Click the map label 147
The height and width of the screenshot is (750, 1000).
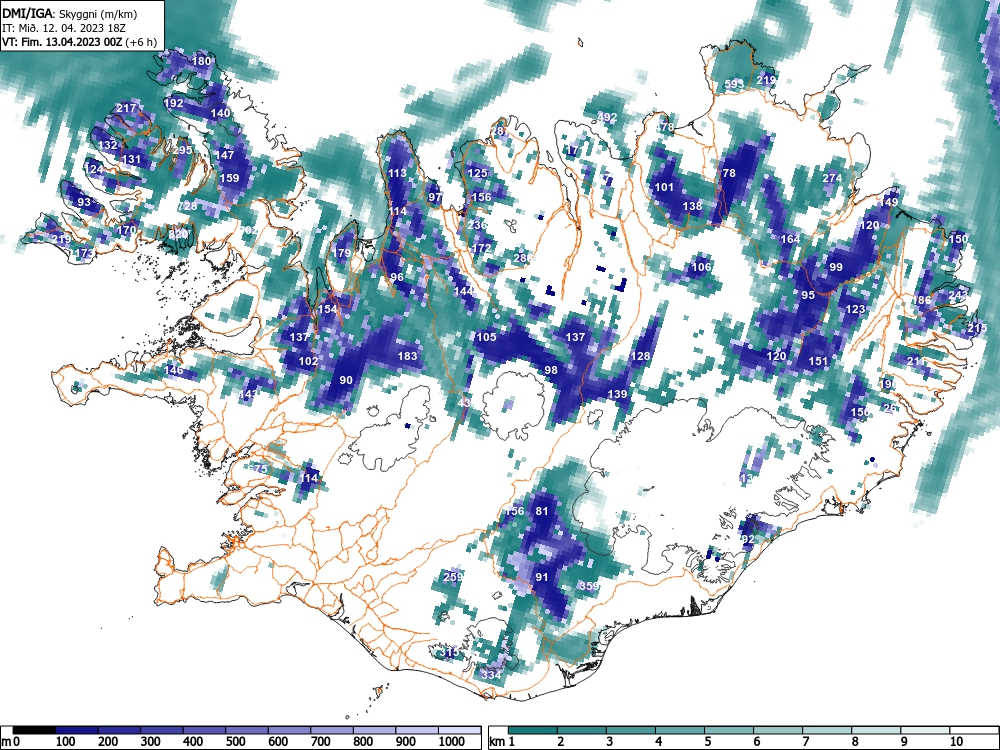pos(224,155)
